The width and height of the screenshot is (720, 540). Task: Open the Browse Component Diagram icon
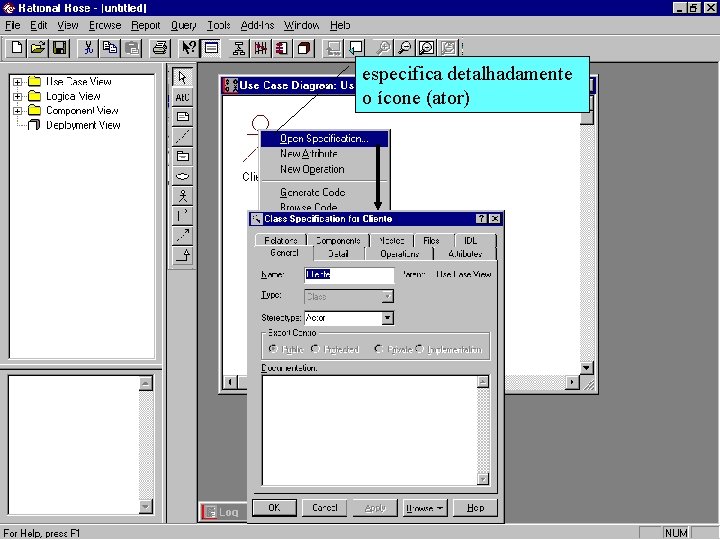coord(282,48)
